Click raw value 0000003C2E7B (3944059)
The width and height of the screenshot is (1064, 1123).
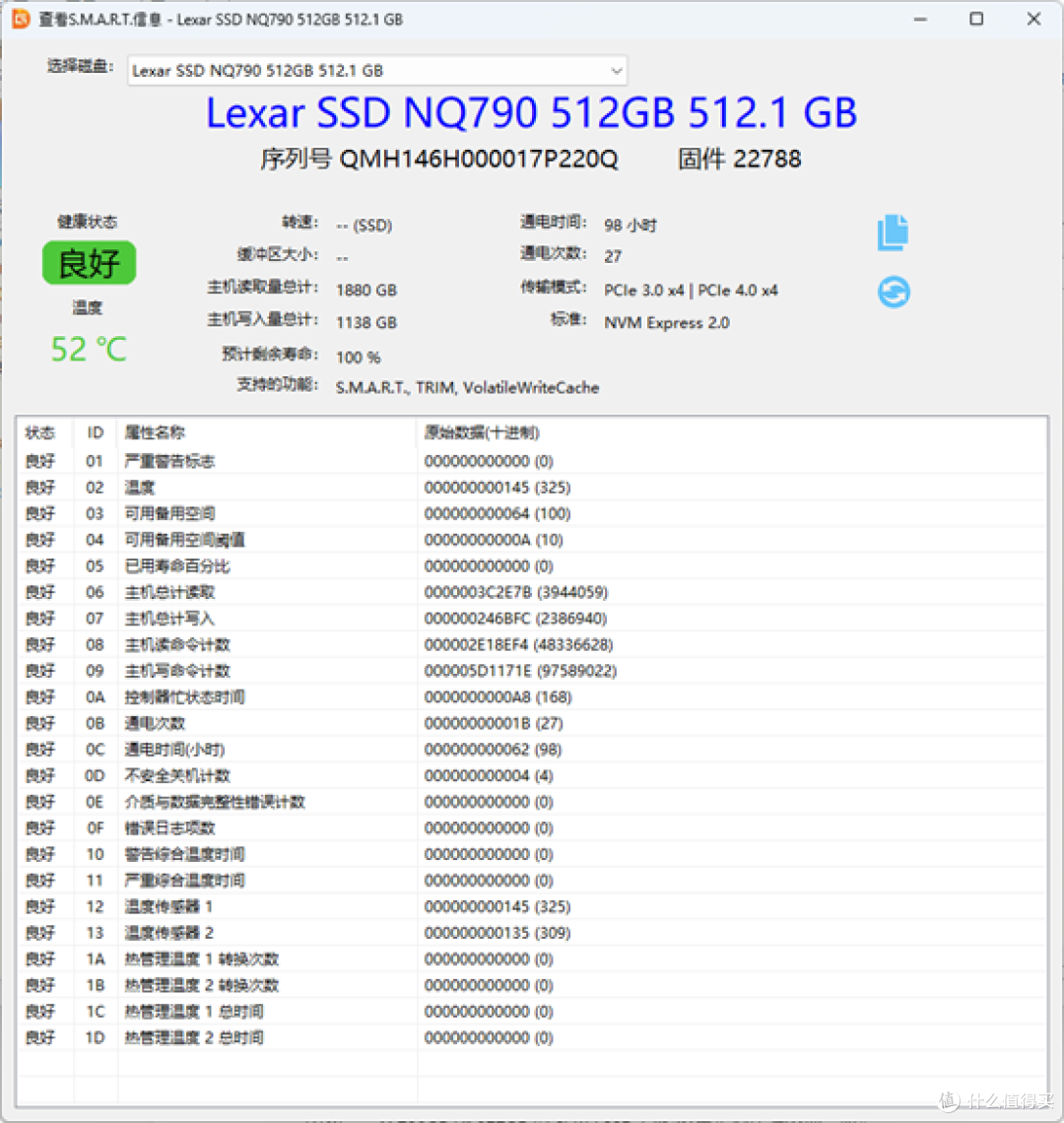516,592
